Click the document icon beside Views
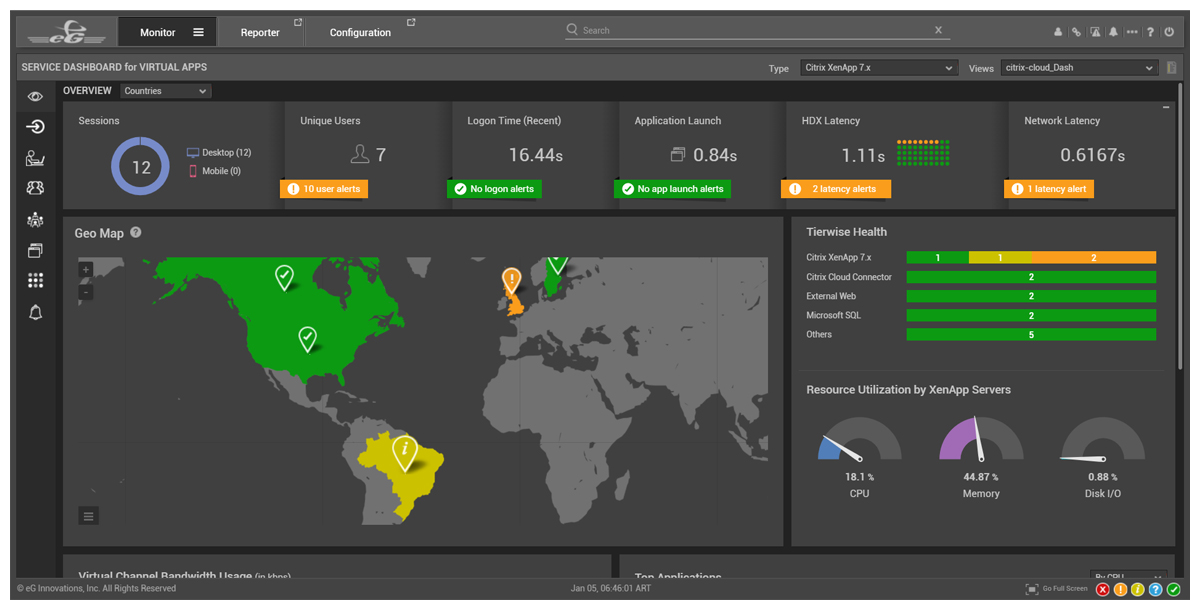Screen dimensions: 1200x610 point(1171,68)
